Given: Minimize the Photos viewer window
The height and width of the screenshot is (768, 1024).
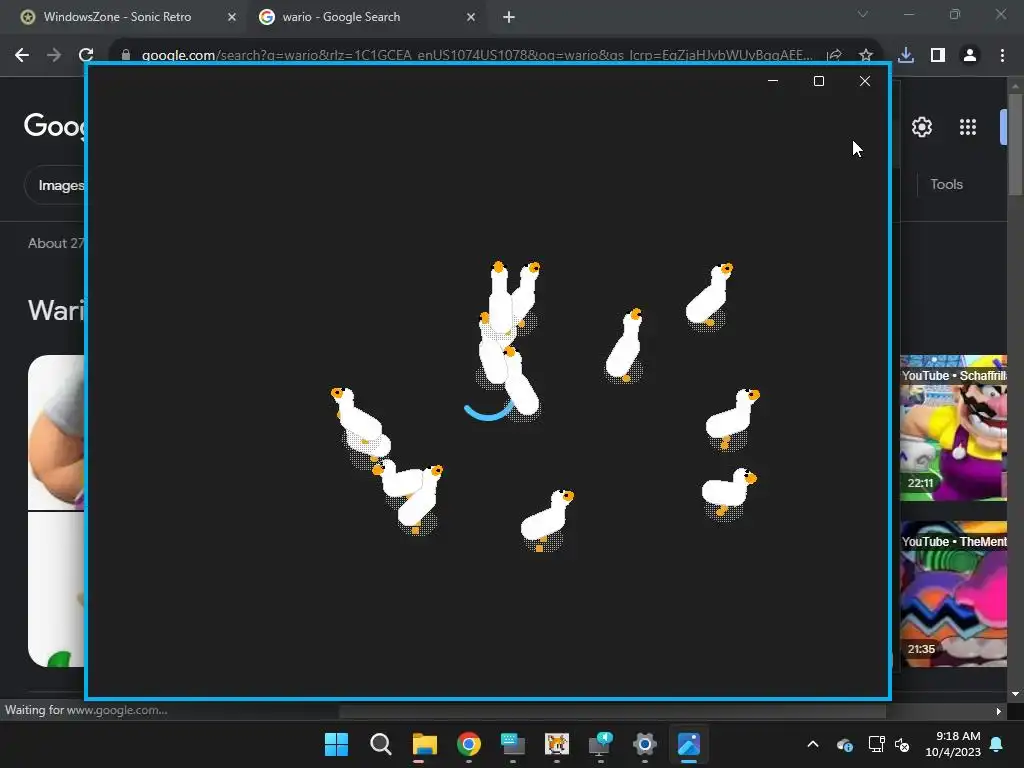Looking at the screenshot, I should (773, 81).
